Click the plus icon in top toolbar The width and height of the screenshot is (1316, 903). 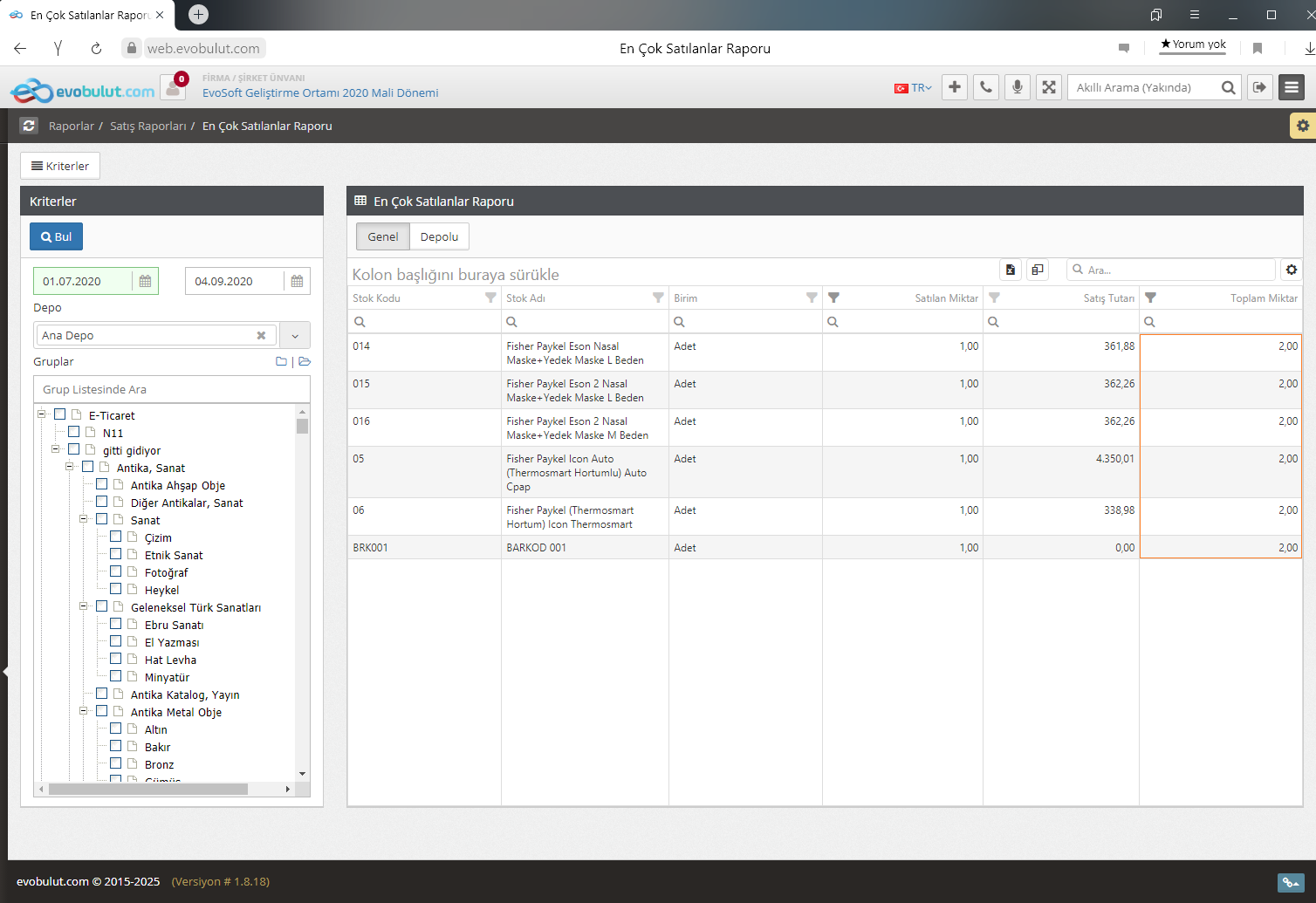[955, 87]
